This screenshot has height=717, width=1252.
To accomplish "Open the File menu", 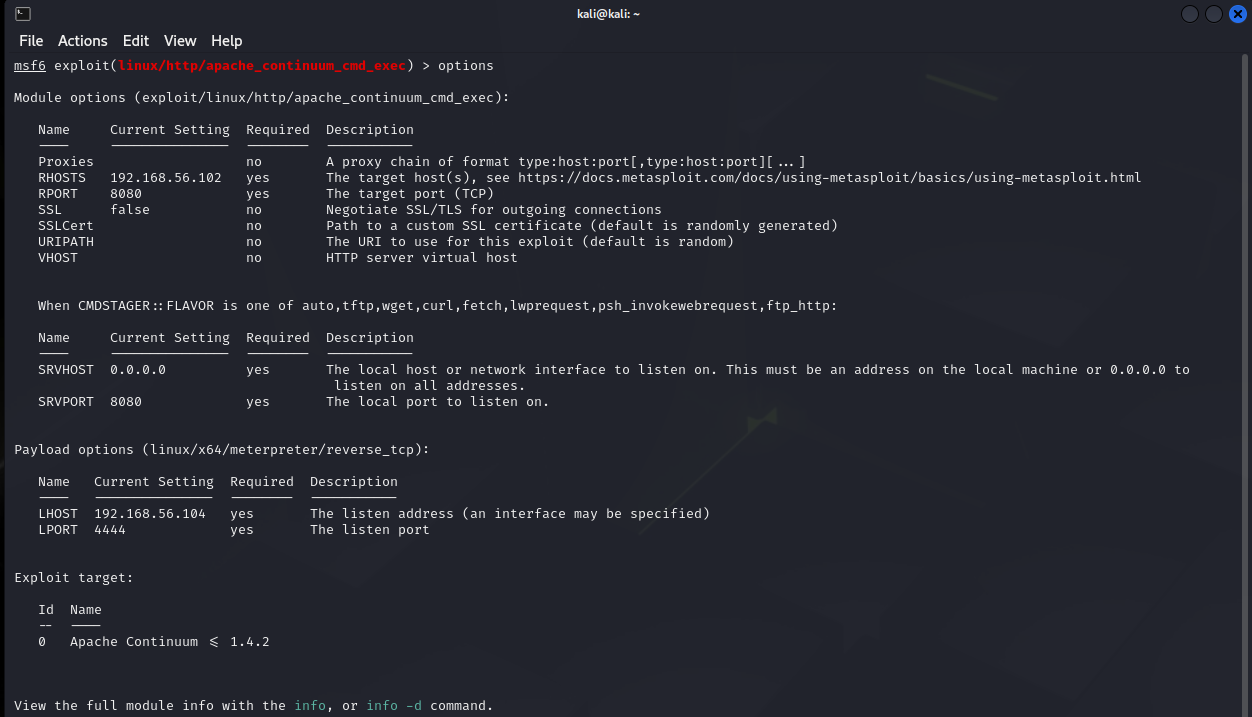I will tap(31, 41).
